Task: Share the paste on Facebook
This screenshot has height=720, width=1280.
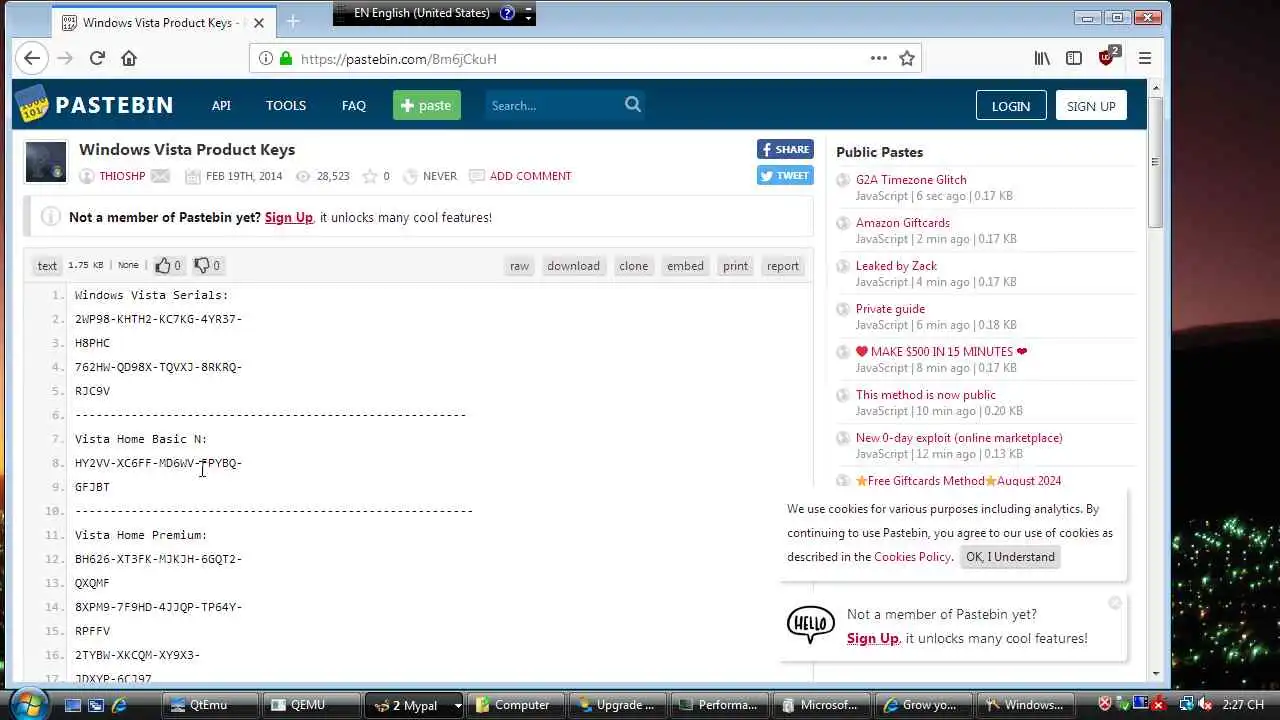Action: pyautogui.click(x=785, y=149)
